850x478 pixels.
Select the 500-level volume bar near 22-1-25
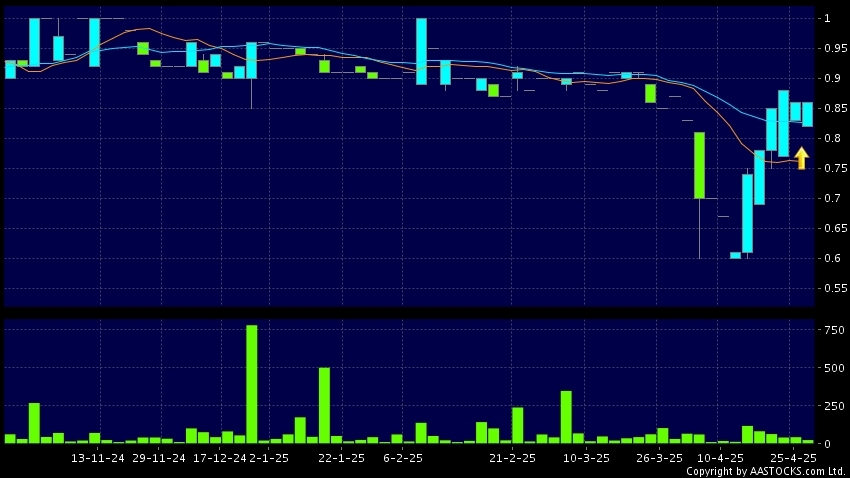coord(324,405)
